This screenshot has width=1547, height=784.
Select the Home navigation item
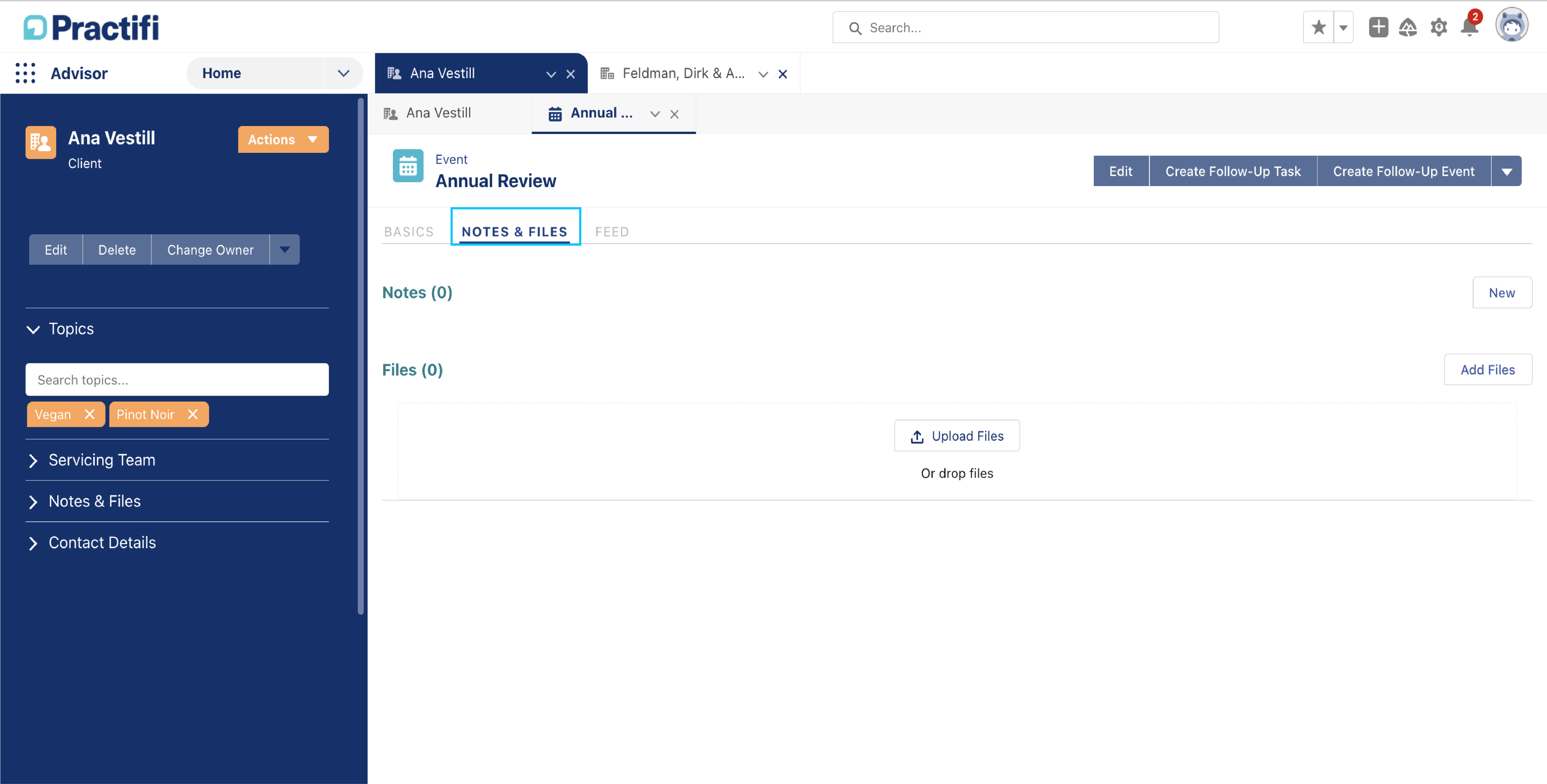[x=222, y=73]
